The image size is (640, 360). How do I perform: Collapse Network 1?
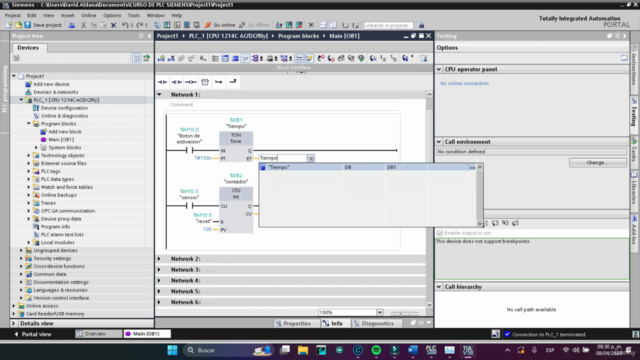pyautogui.click(x=160, y=95)
